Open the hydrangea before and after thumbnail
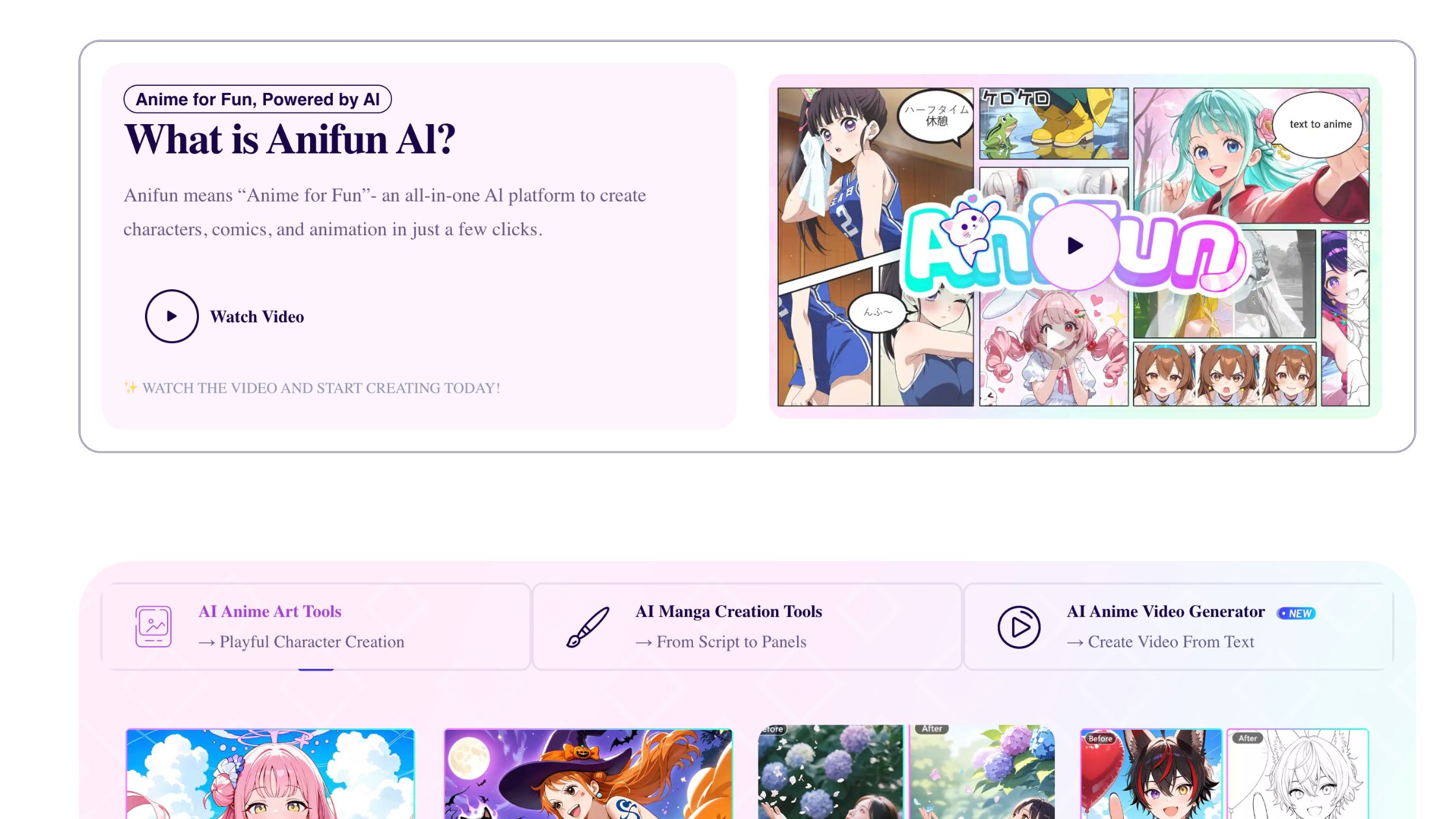The height and width of the screenshot is (819, 1456). point(906,772)
